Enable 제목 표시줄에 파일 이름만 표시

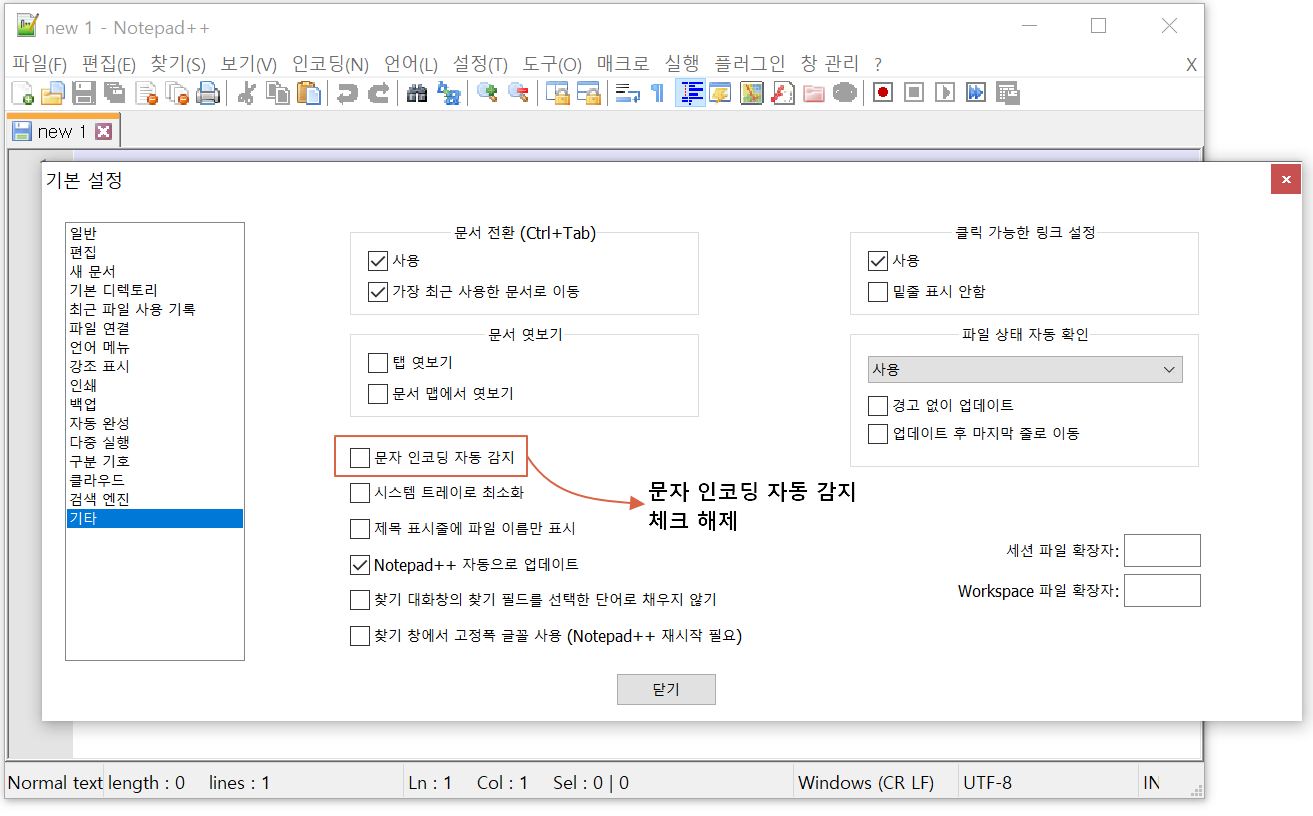click(360, 528)
